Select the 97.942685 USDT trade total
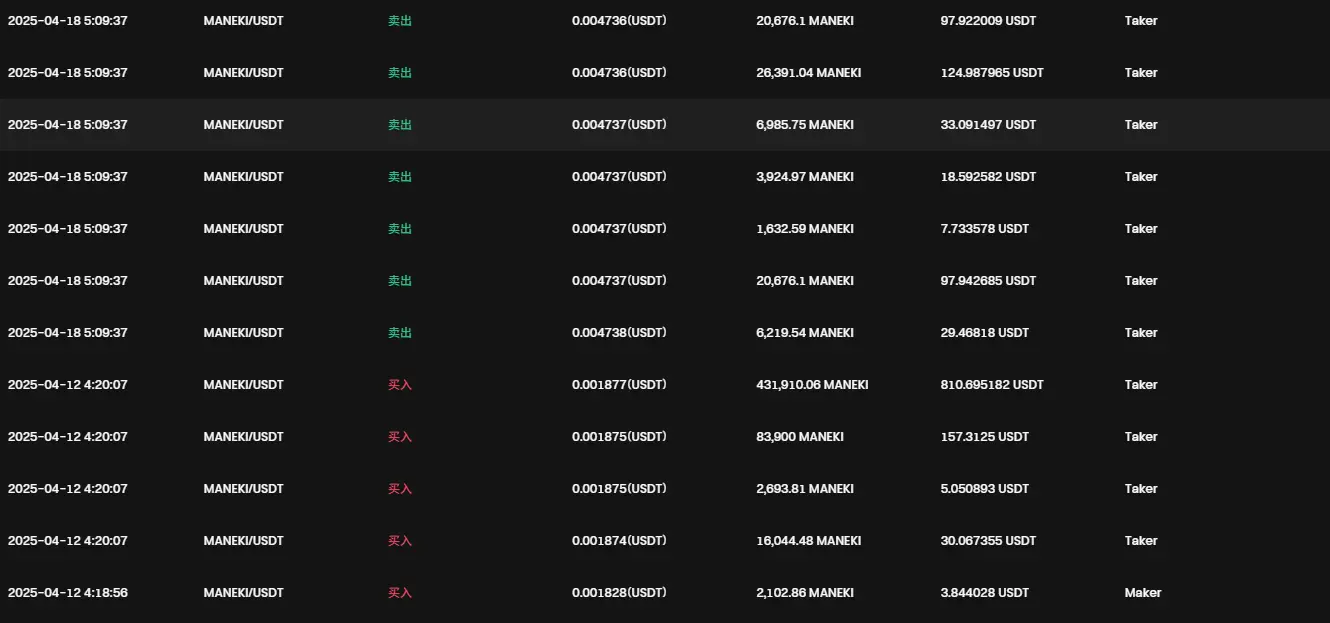This screenshot has height=623, width=1330. point(988,281)
